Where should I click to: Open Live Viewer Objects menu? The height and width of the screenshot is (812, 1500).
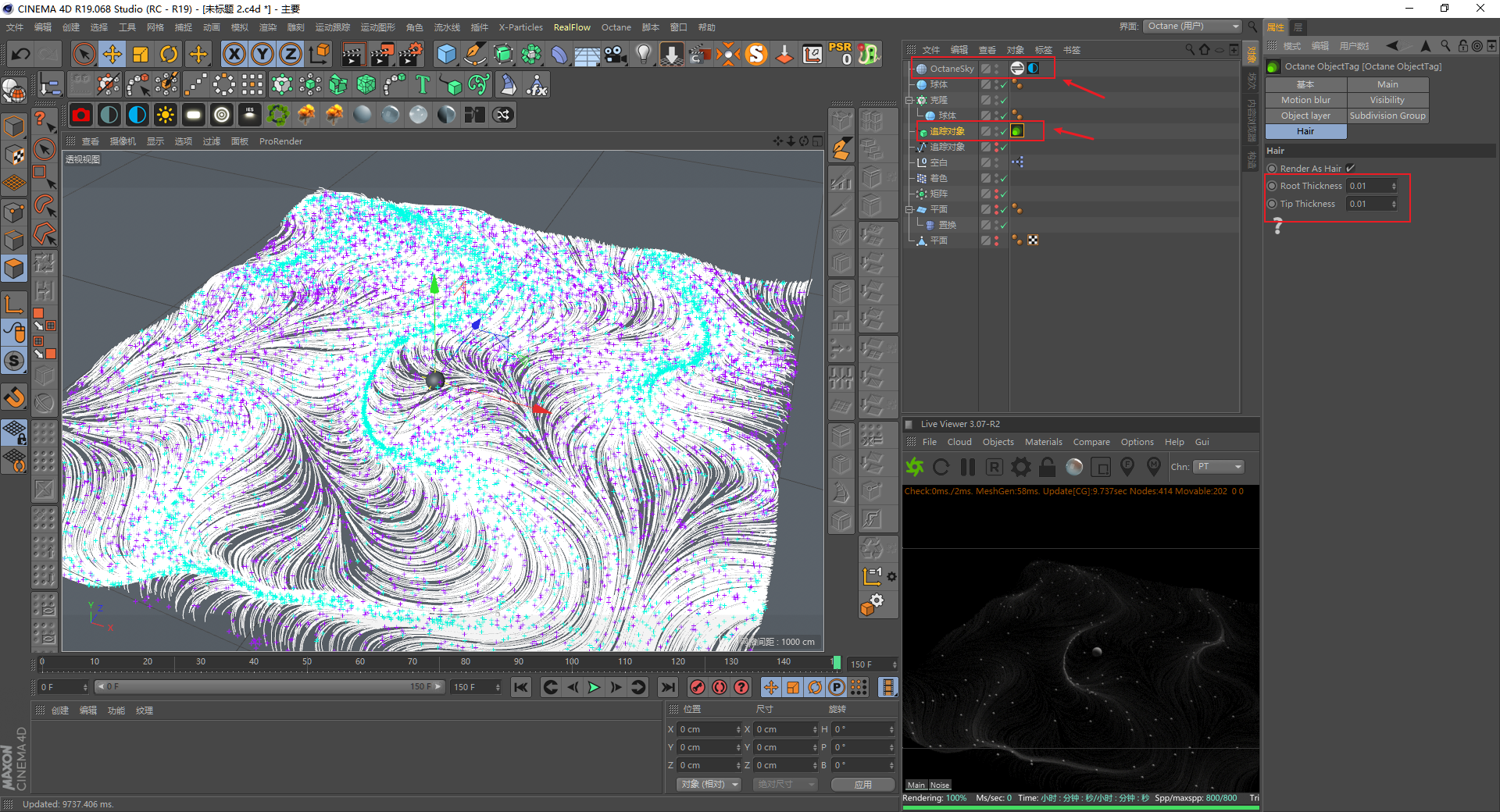pos(998,442)
